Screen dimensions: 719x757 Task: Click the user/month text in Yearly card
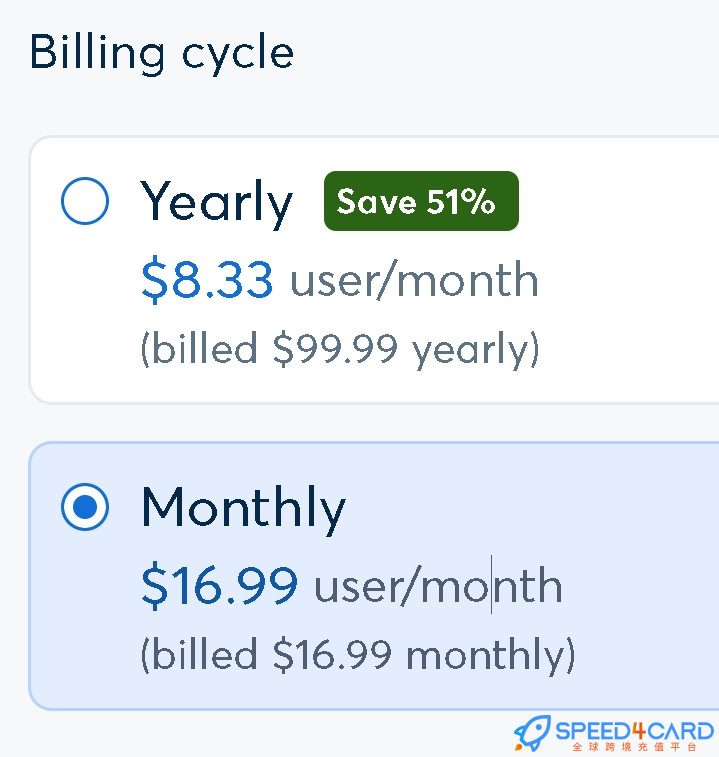(414, 280)
